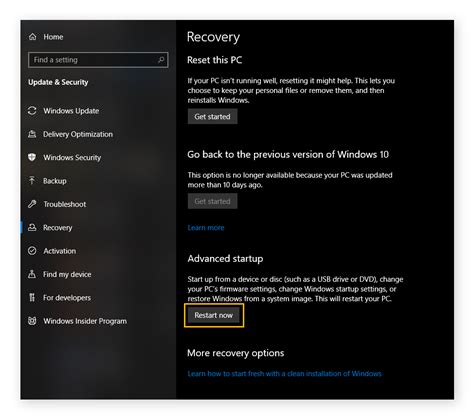Click the Troubleshoot wrench icon
474x419 pixels.
pos(32,204)
